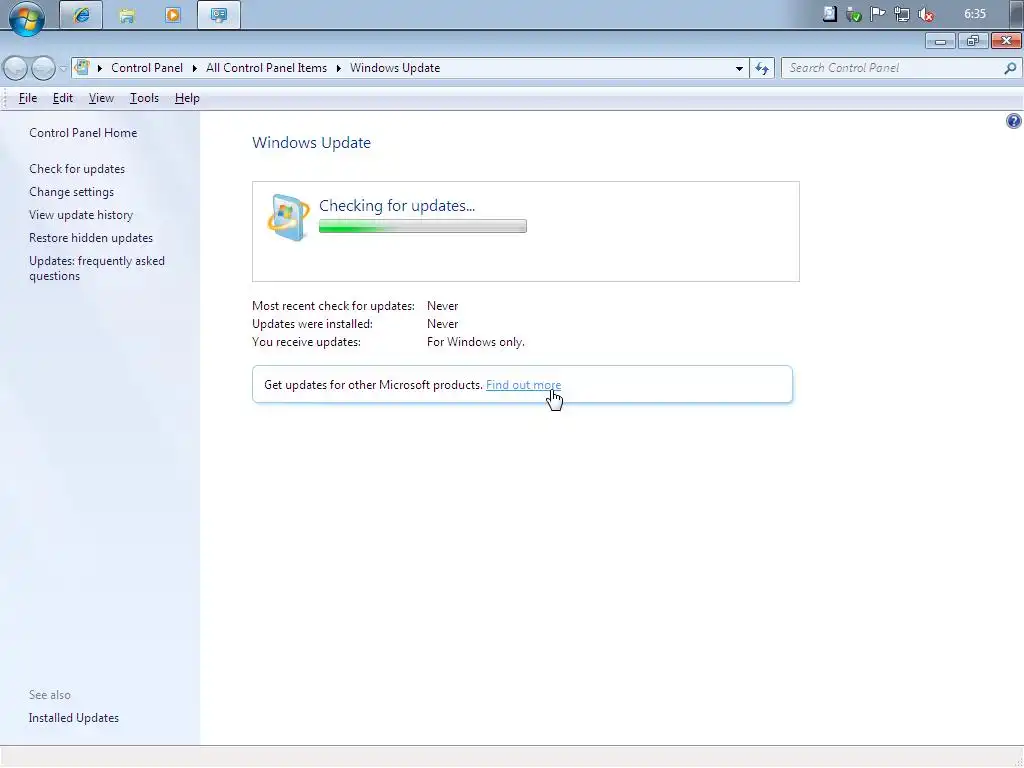Open Updates: frequently asked questions link
Image resolution: width=1024 pixels, height=768 pixels.
pos(97,268)
